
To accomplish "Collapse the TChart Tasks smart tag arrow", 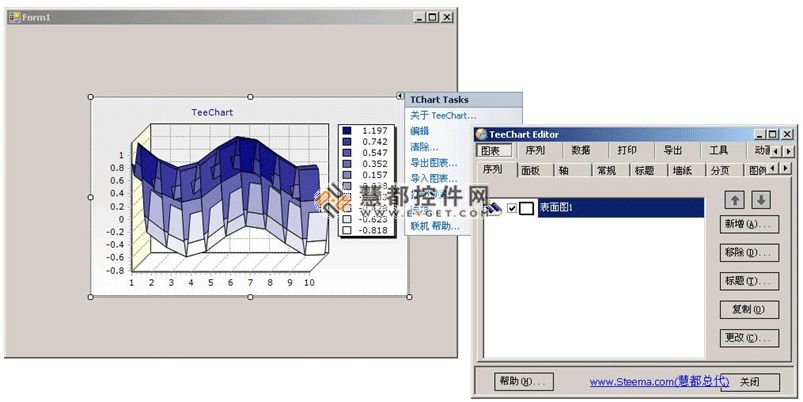I will (400, 95).
